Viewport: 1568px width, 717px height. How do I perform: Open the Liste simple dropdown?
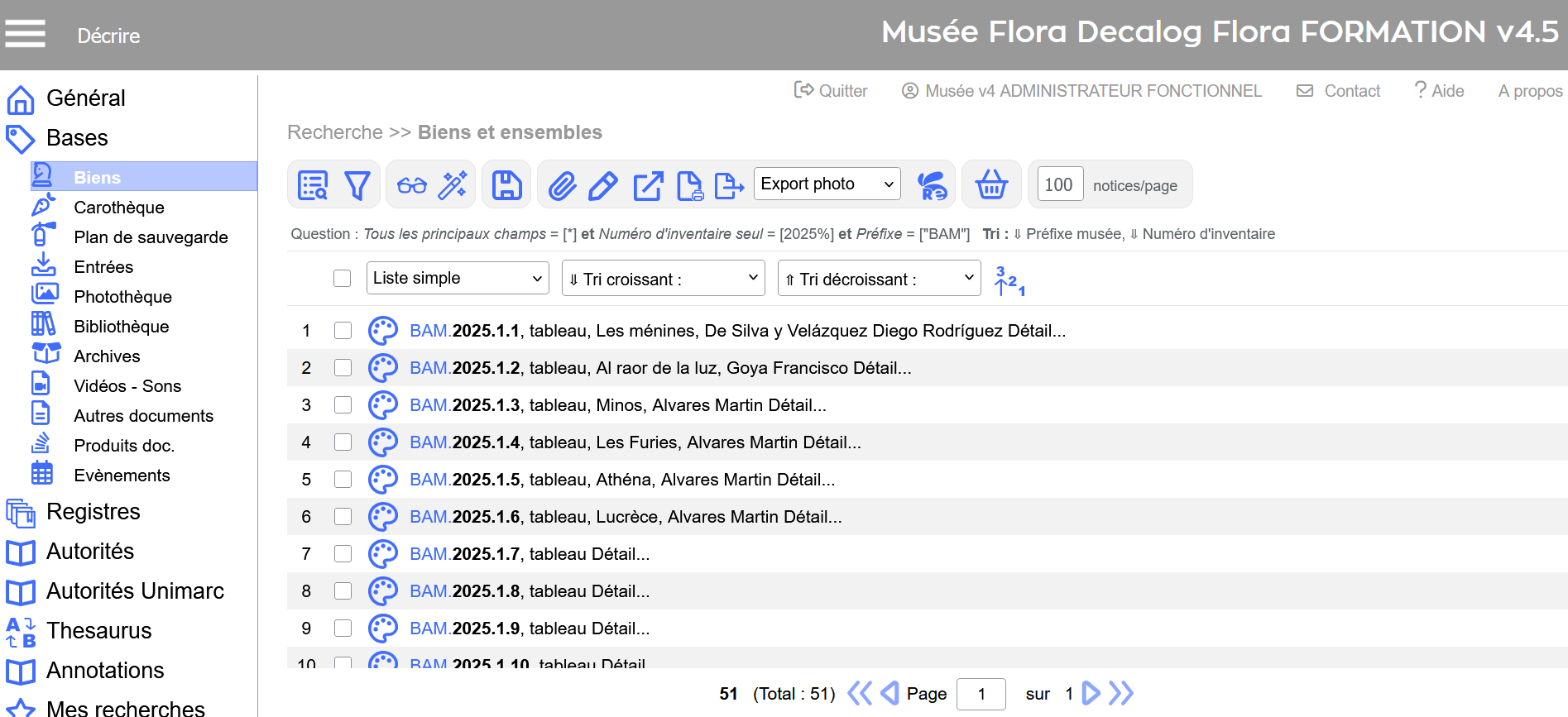click(458, 278)
